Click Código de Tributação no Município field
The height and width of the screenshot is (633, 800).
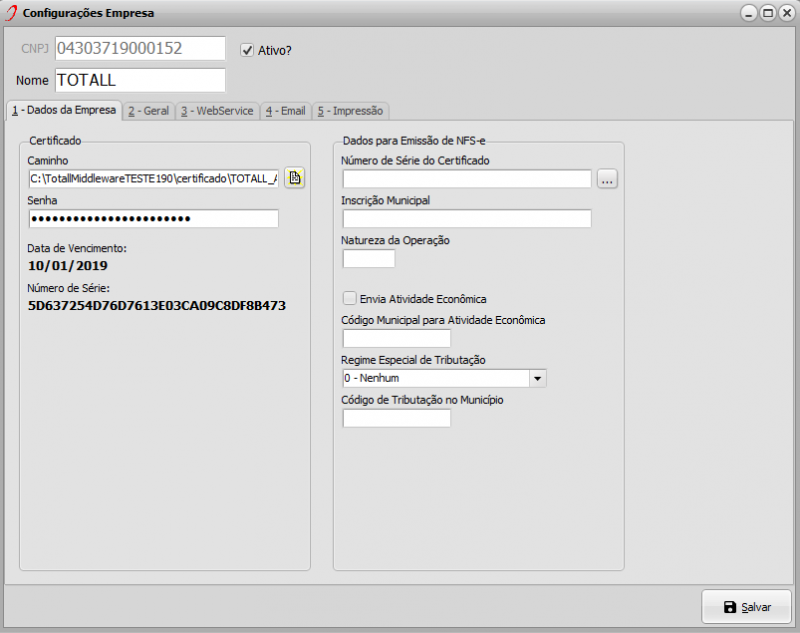(396, 419)
